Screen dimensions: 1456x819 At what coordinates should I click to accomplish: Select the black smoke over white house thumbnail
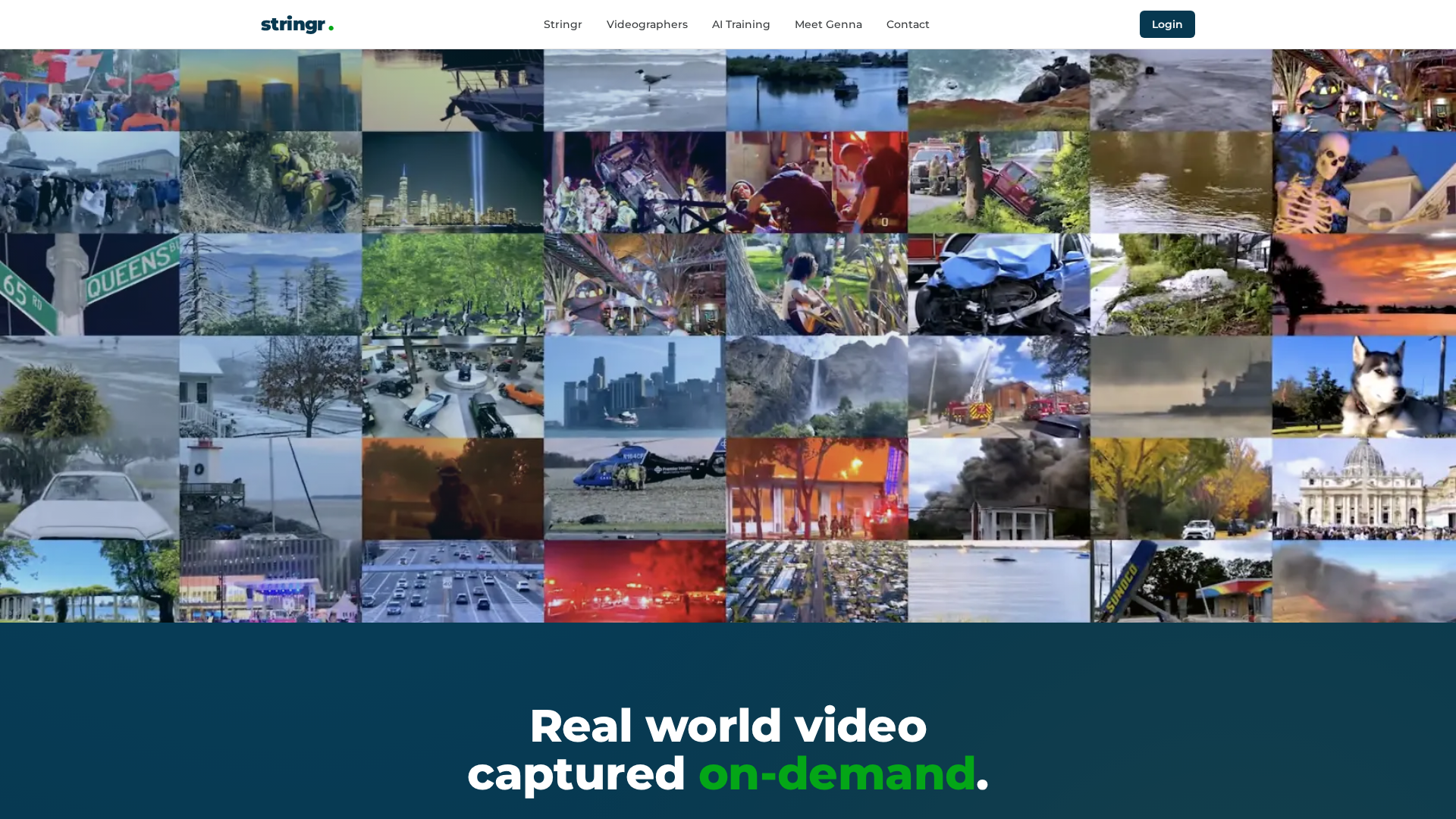999,489
